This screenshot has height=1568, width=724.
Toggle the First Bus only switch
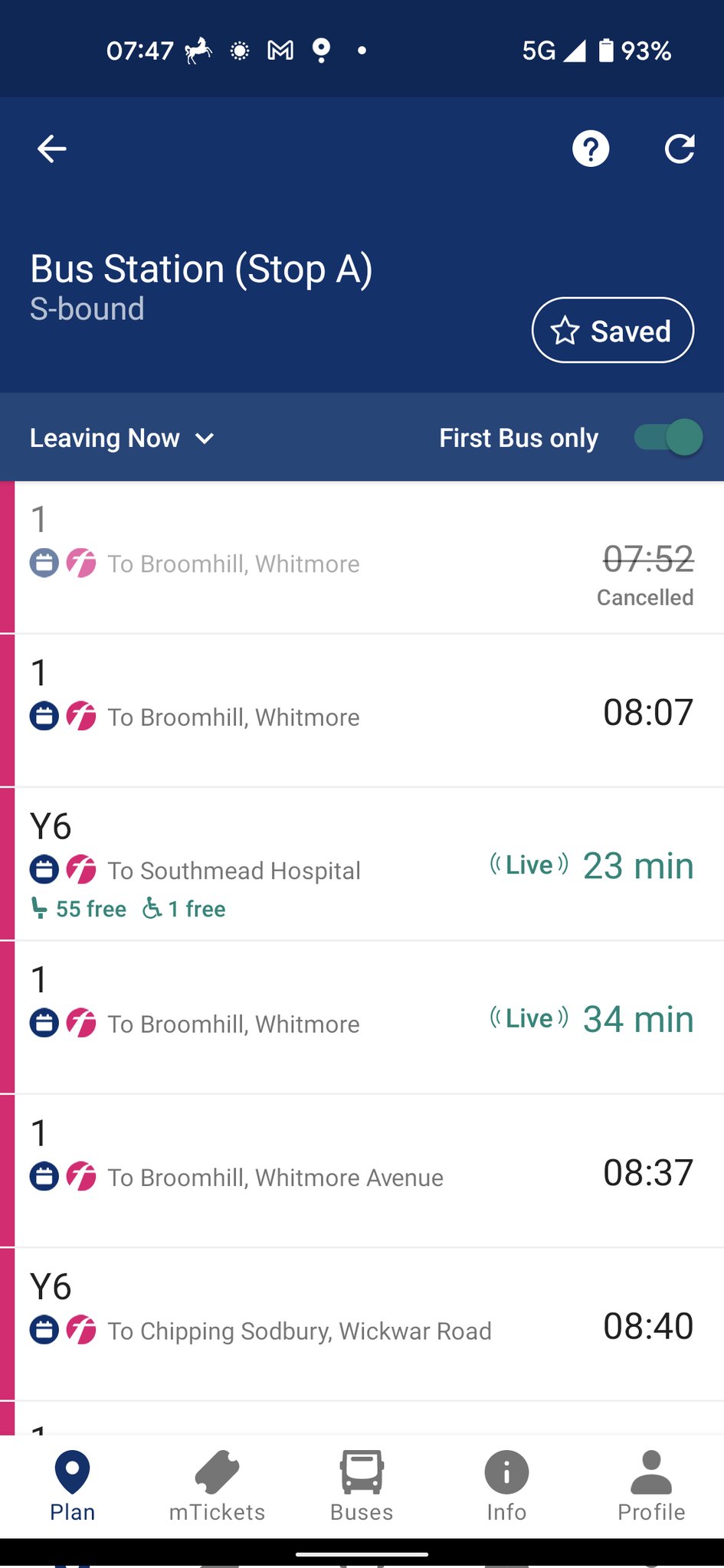(668, 438)
